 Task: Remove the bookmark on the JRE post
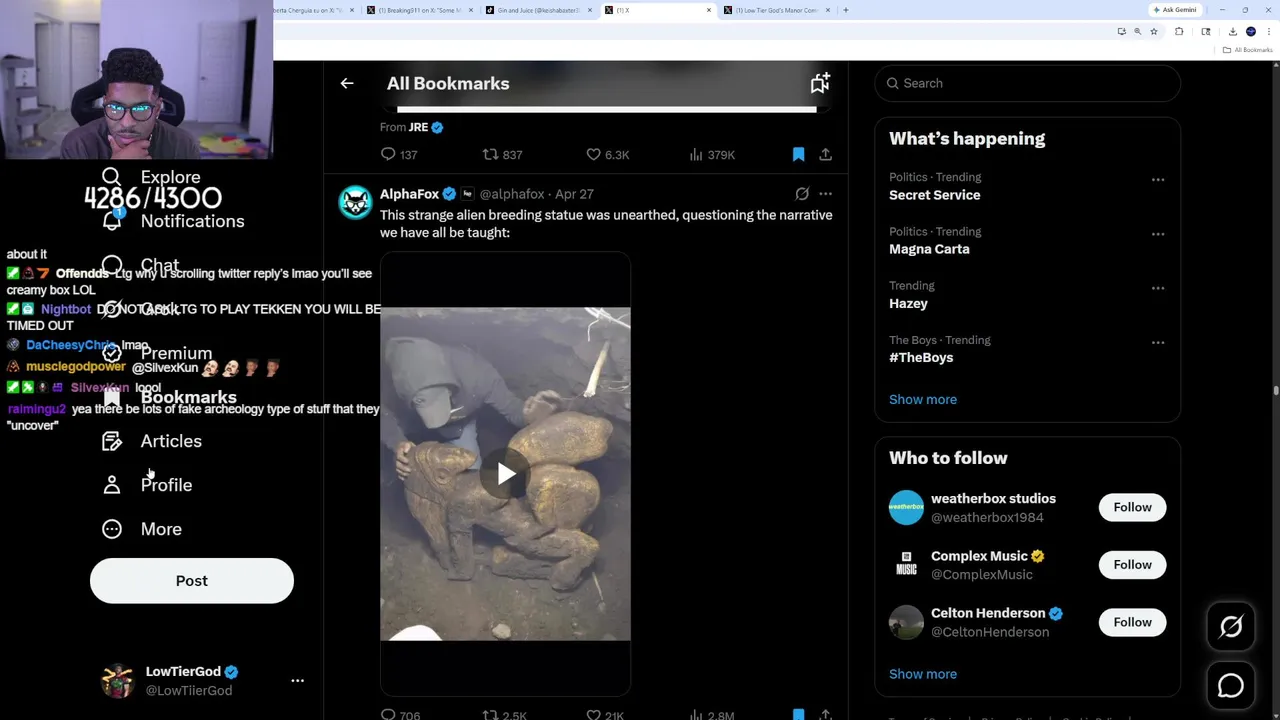click(798, 155)
